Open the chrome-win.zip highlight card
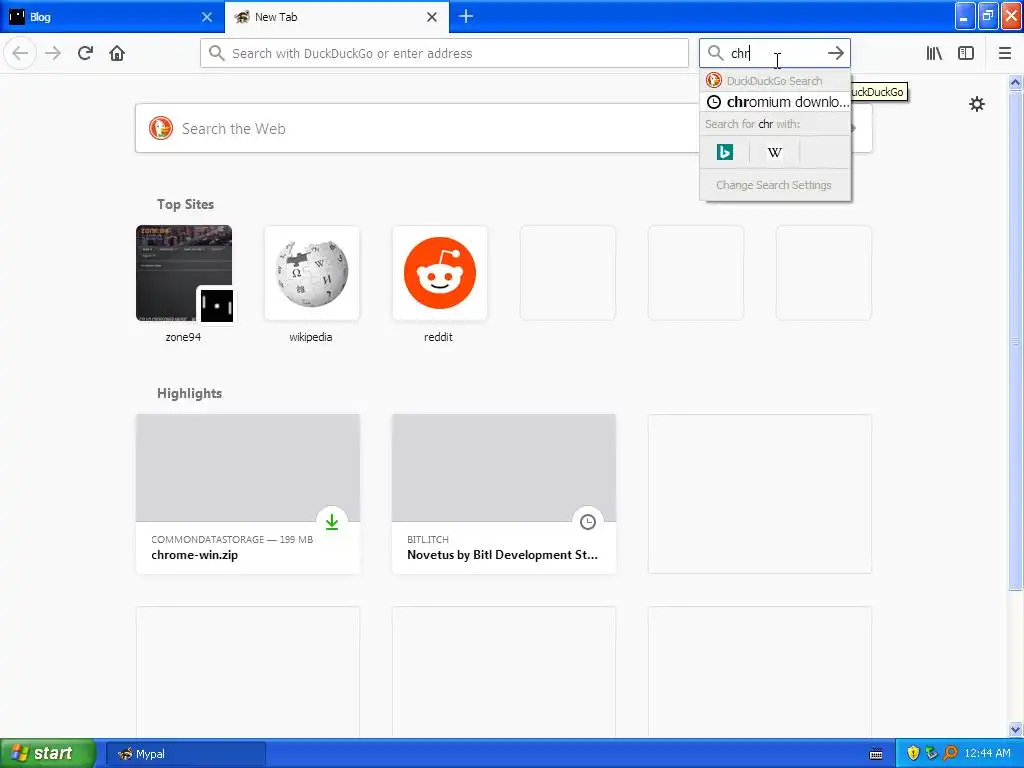Image resolution: width=1024 pixels, height=768 pixels. (248, 494)
